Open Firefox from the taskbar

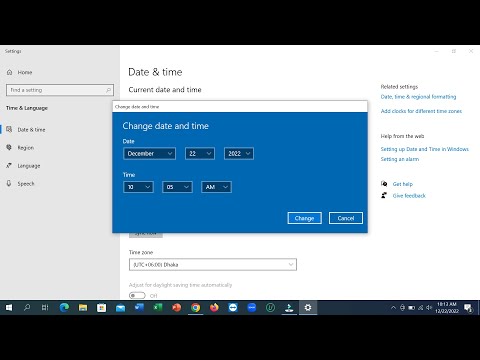tap(214, 308)
